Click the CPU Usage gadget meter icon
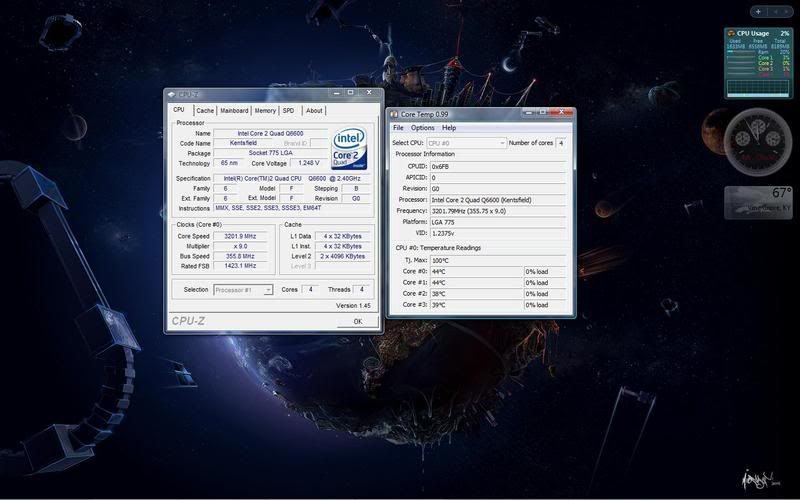 (731, 34)
